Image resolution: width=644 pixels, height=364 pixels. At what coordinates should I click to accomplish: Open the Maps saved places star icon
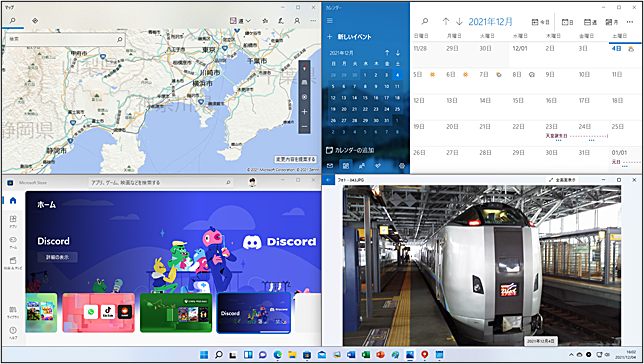[x=265, y=21]
